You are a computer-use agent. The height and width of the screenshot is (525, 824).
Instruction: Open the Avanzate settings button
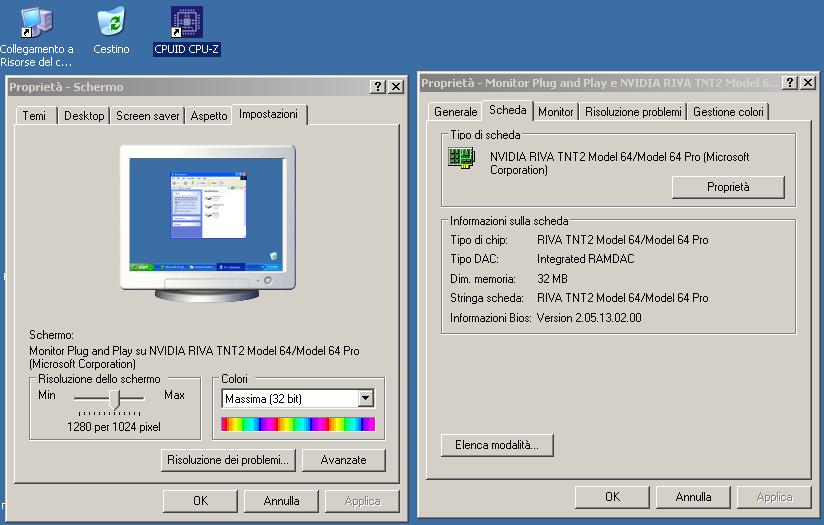point(344,460)
